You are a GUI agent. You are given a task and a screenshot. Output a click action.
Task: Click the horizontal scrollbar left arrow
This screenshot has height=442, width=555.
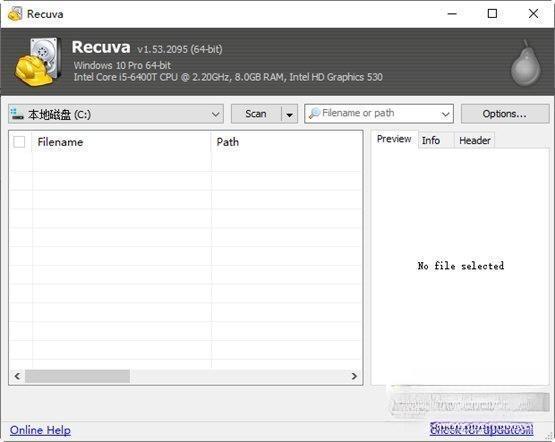tap(17, 376)
